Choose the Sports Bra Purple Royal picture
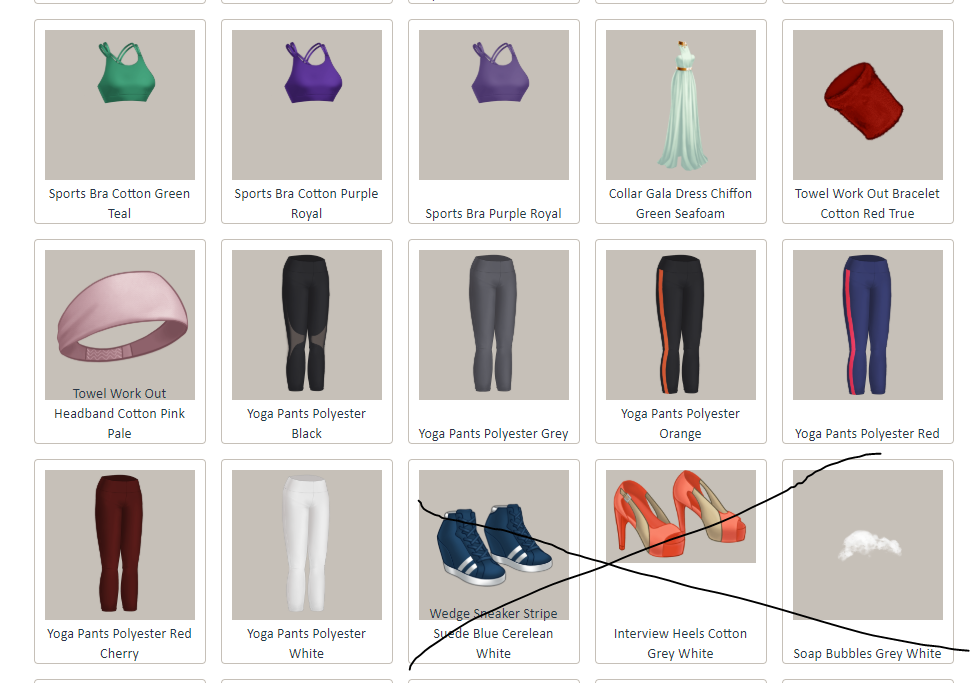This screenshot has width=970, height=683. (x=494, y=105)
